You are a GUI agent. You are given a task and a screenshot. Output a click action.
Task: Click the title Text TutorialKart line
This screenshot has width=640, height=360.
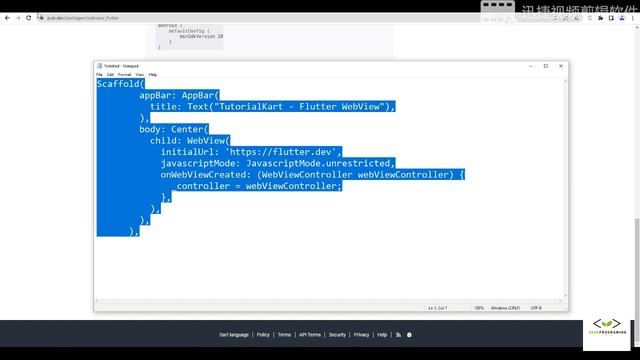(x=272, y=107)
